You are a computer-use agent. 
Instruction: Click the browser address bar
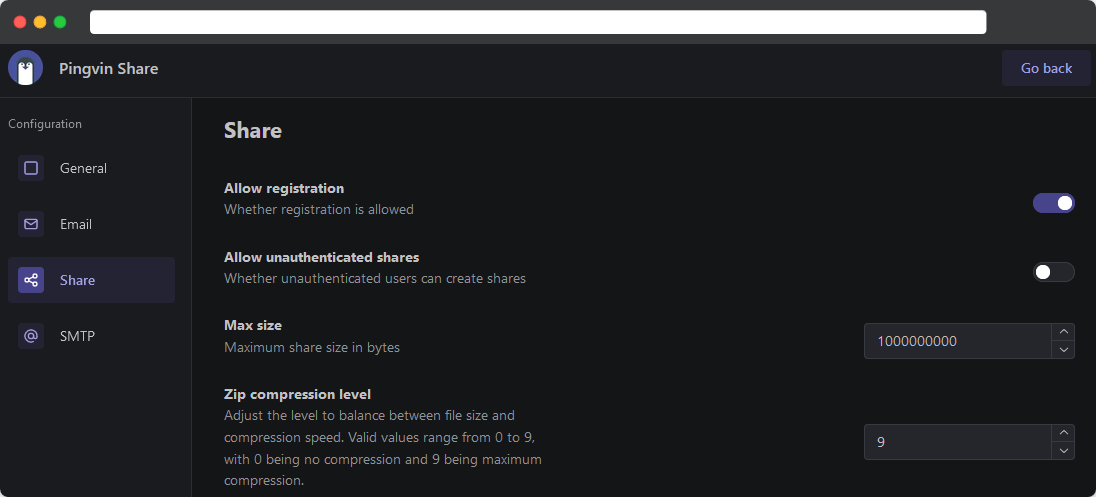click(x=538, y=22)
